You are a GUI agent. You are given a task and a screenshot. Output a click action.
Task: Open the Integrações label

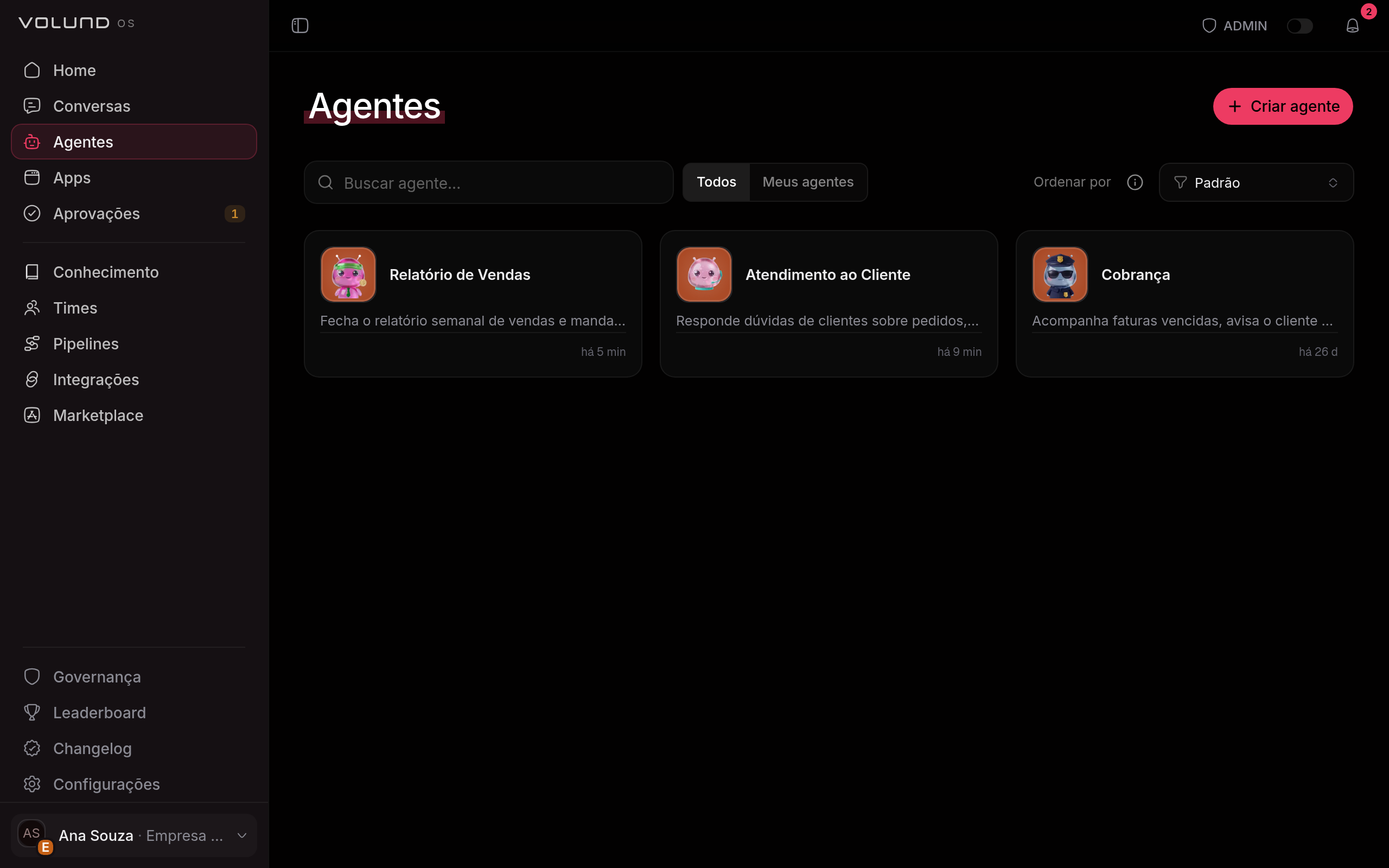96,379
